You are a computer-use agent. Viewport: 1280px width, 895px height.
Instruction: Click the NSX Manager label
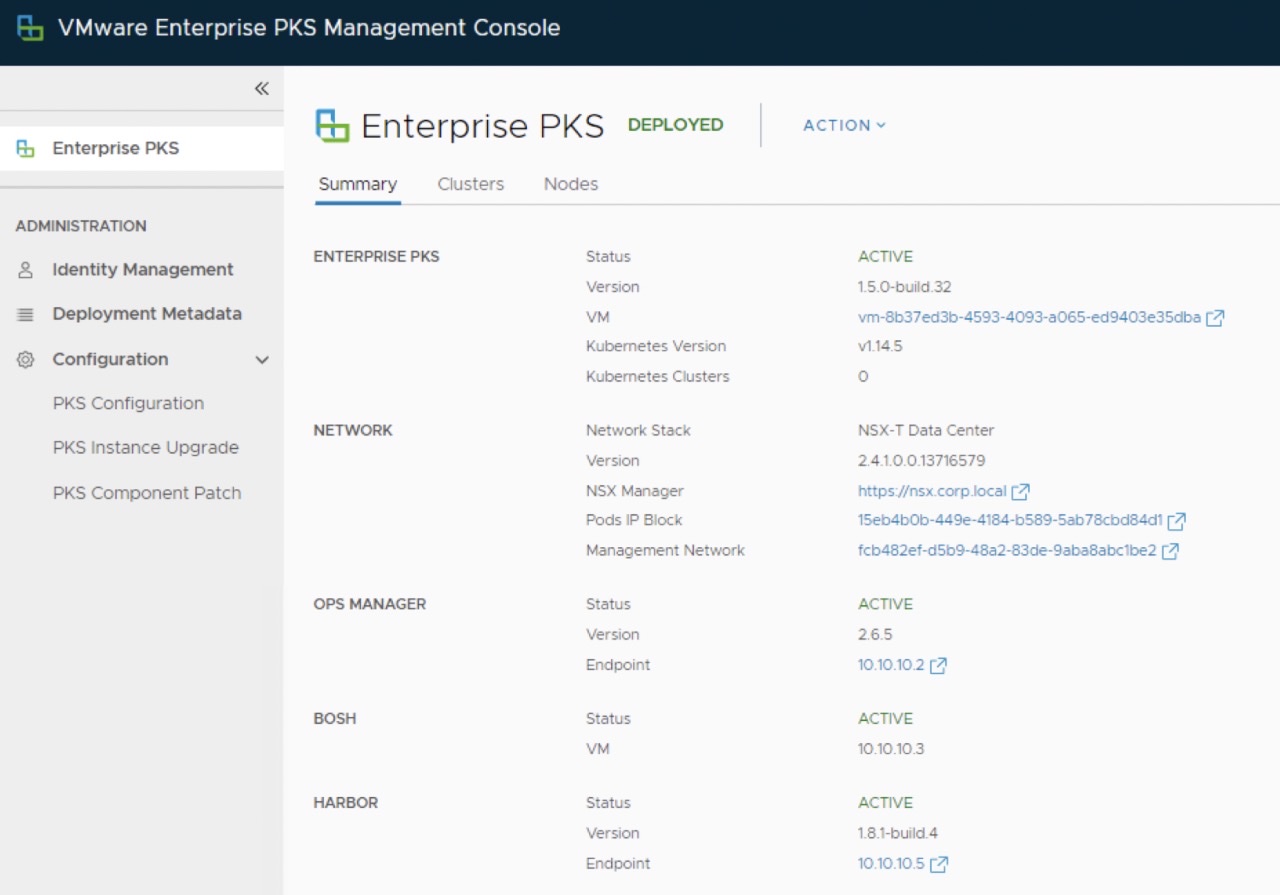click(x=635, y=491)
